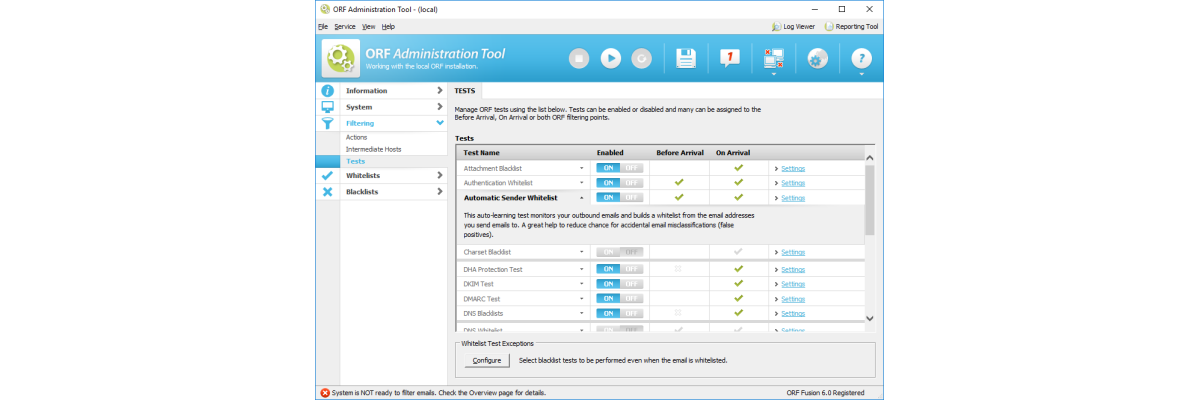Open the Service menu
Image resolution: width=1200 pixels, height=400 pixels.
click(x=344, y=26)
